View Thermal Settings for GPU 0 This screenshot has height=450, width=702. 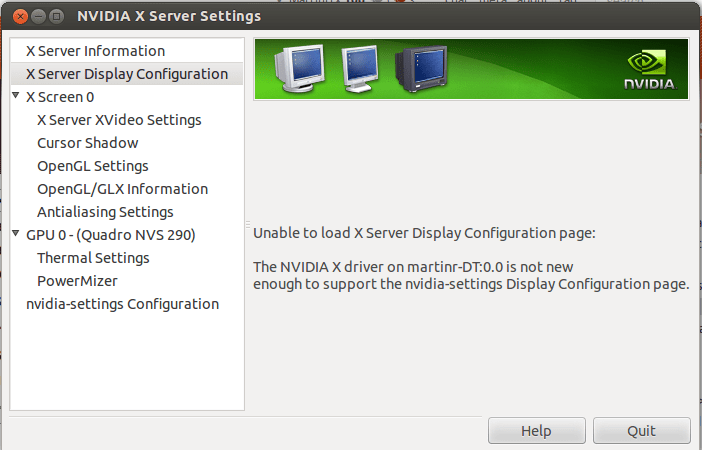pyautogui.click(x=93, y=258)
